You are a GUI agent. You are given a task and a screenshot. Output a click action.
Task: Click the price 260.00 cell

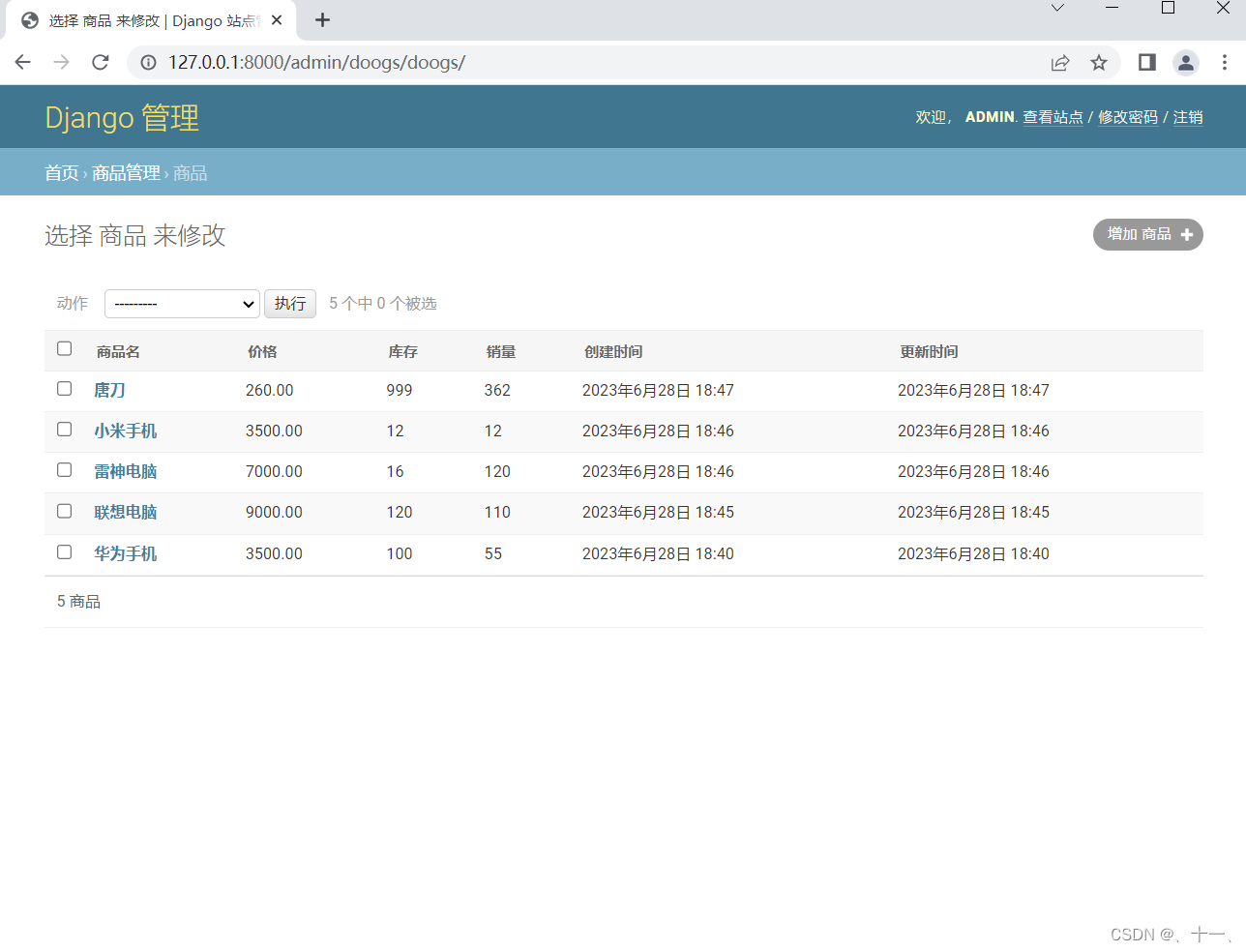270,390
